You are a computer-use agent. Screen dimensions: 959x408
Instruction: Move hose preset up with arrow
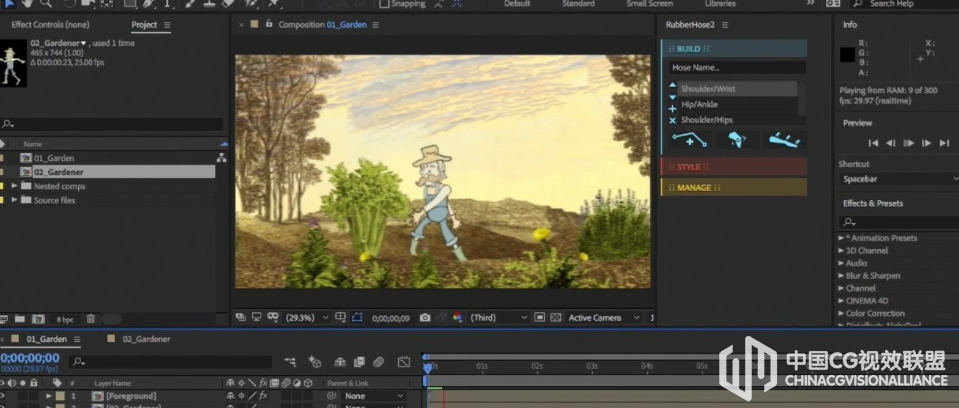672,86
